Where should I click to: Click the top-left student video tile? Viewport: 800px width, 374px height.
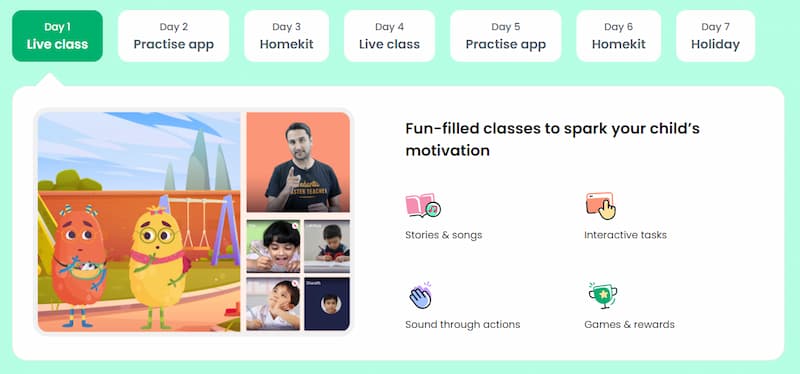tap(273, 246)
